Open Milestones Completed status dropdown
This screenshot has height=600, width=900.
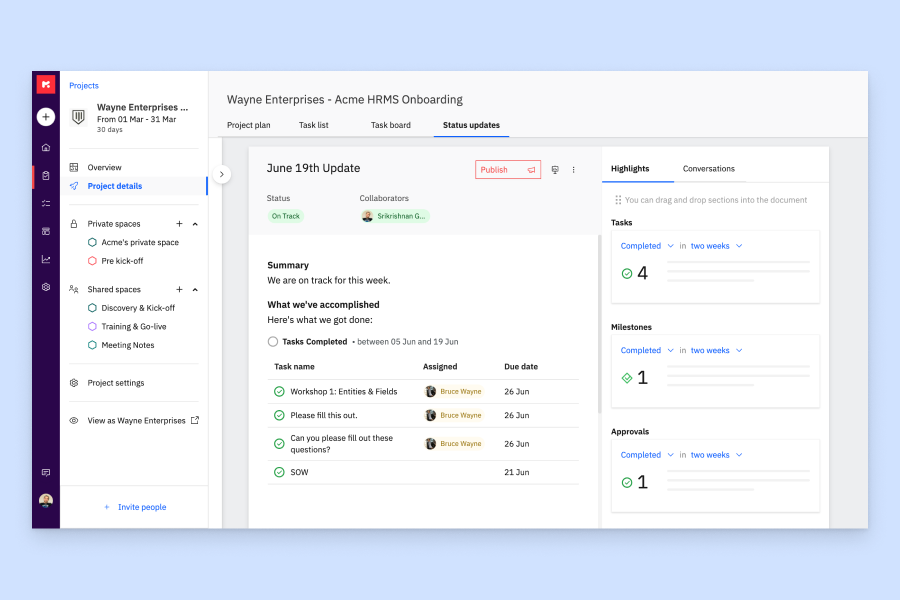(647, 350)
